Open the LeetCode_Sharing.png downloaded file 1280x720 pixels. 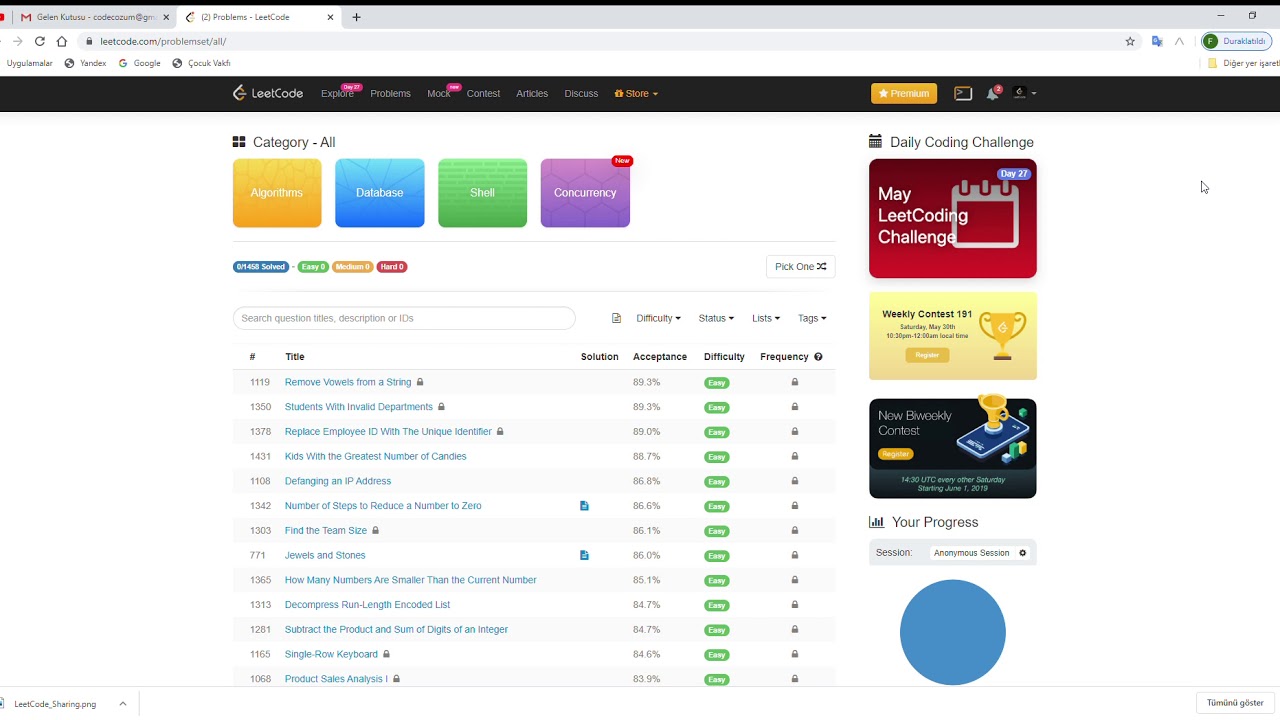56,704
